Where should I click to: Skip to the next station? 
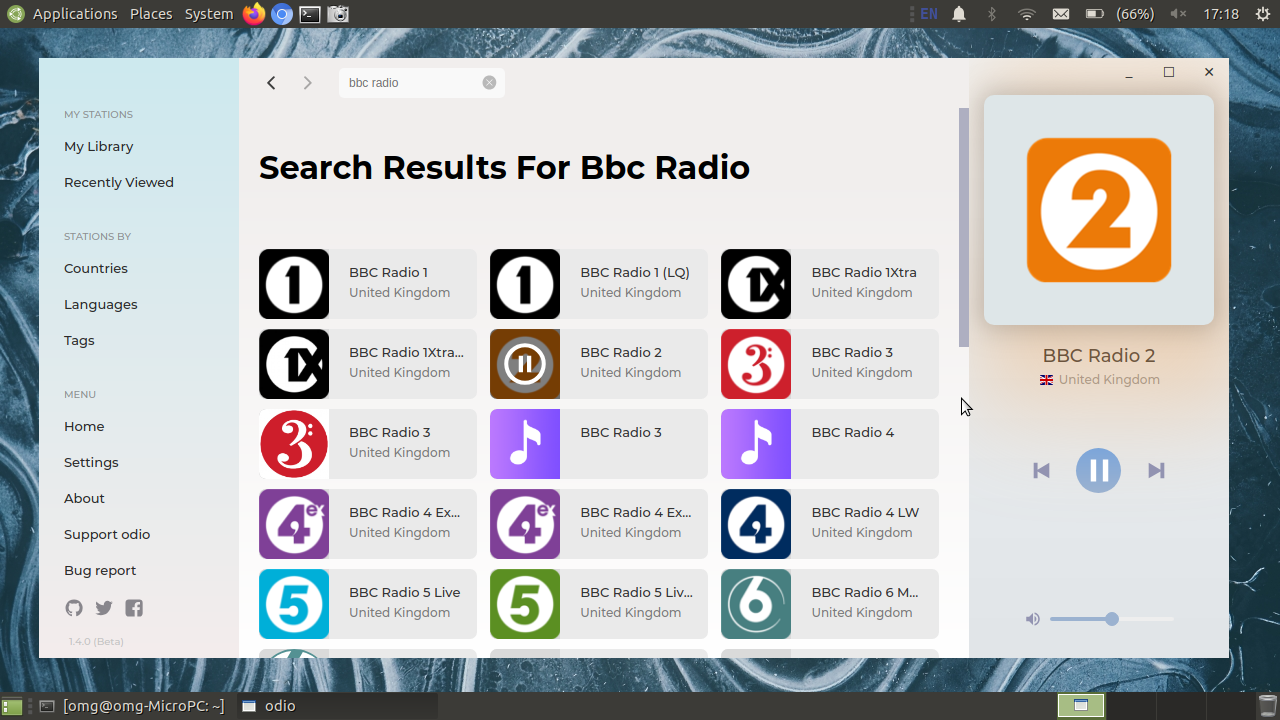click(x=1156, y=470)
